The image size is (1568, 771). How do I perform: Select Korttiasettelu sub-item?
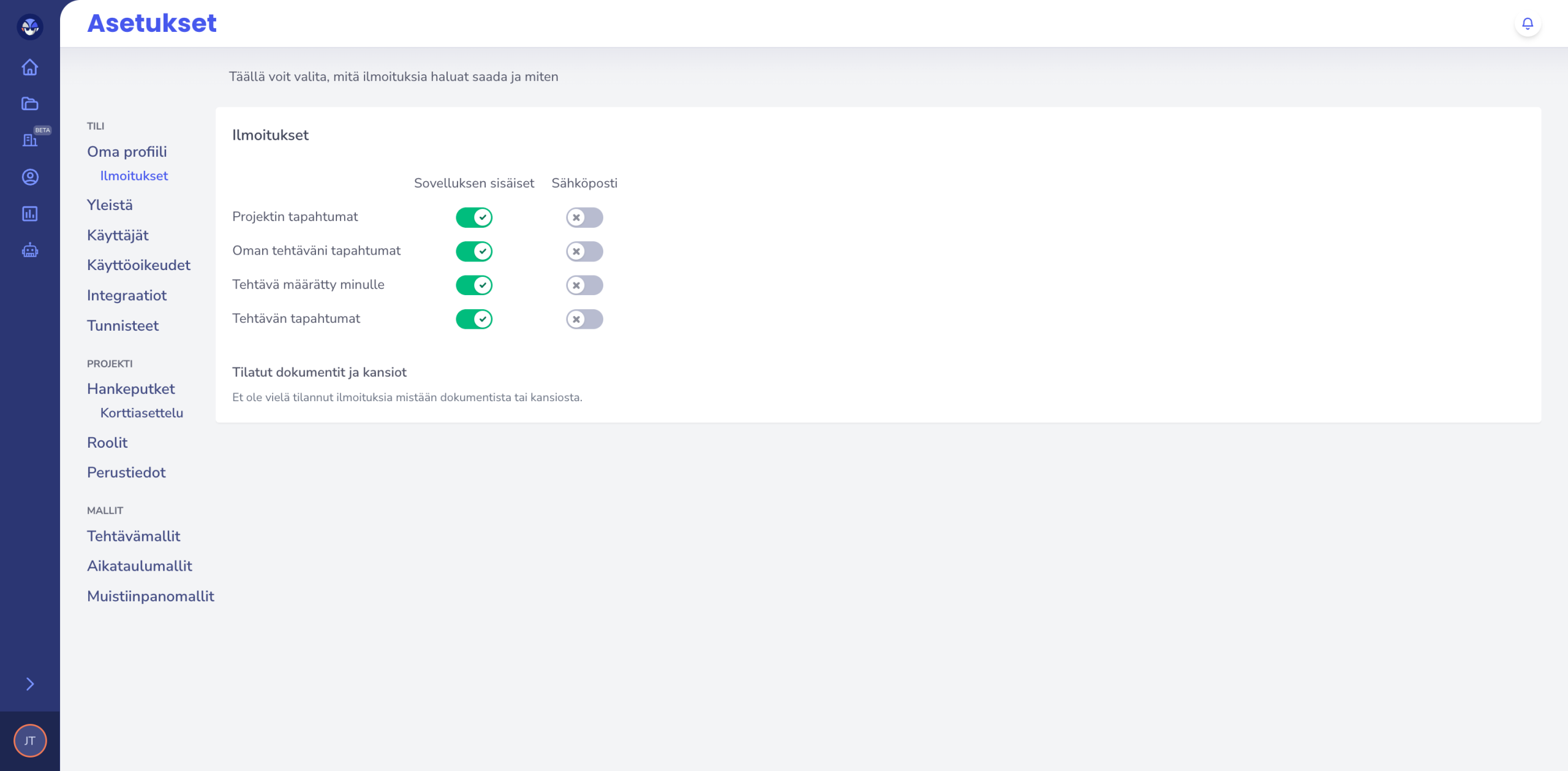[x=141, y=413]
